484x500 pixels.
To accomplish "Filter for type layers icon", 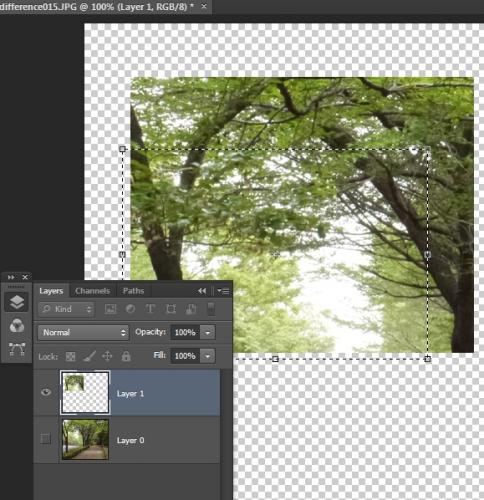I will point(150,309).
